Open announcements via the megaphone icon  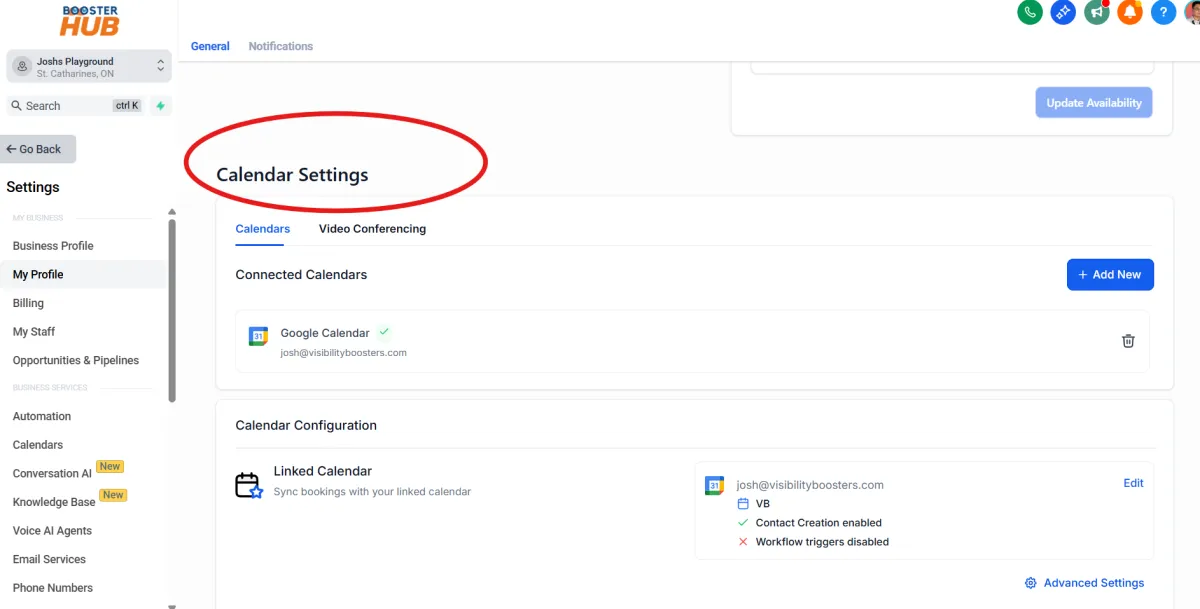pos(1096,12)
